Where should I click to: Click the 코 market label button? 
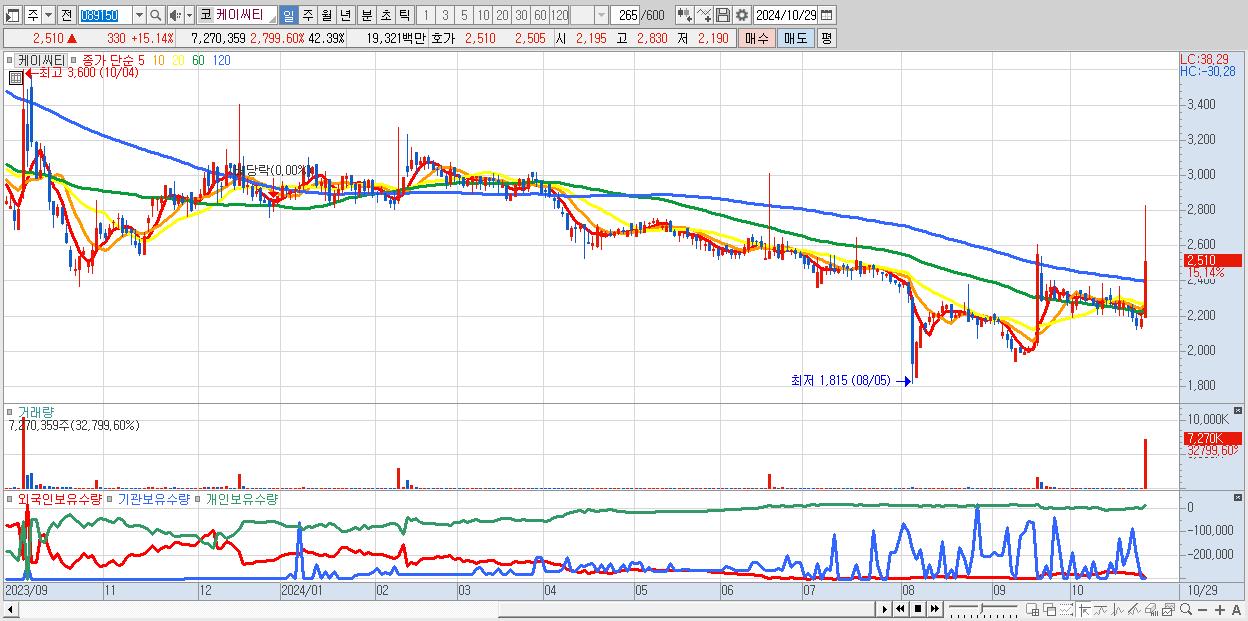point(205,15)
